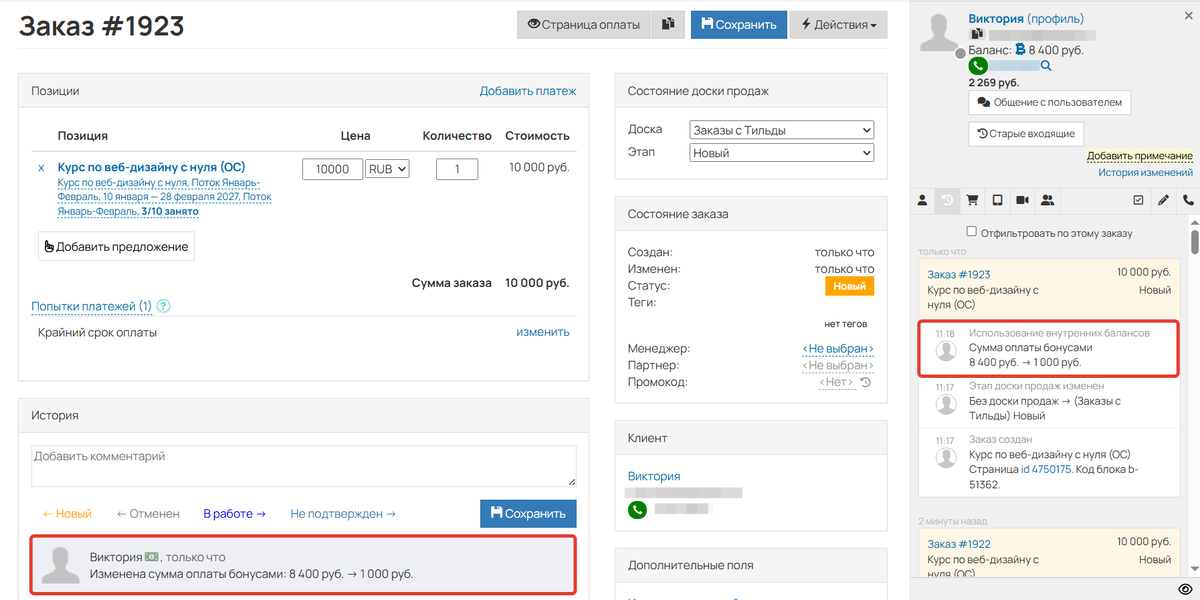This screenshot has width=1200, height=600.
Task: Open the RUB currency dropdown
Action: (x=387, y=169)
